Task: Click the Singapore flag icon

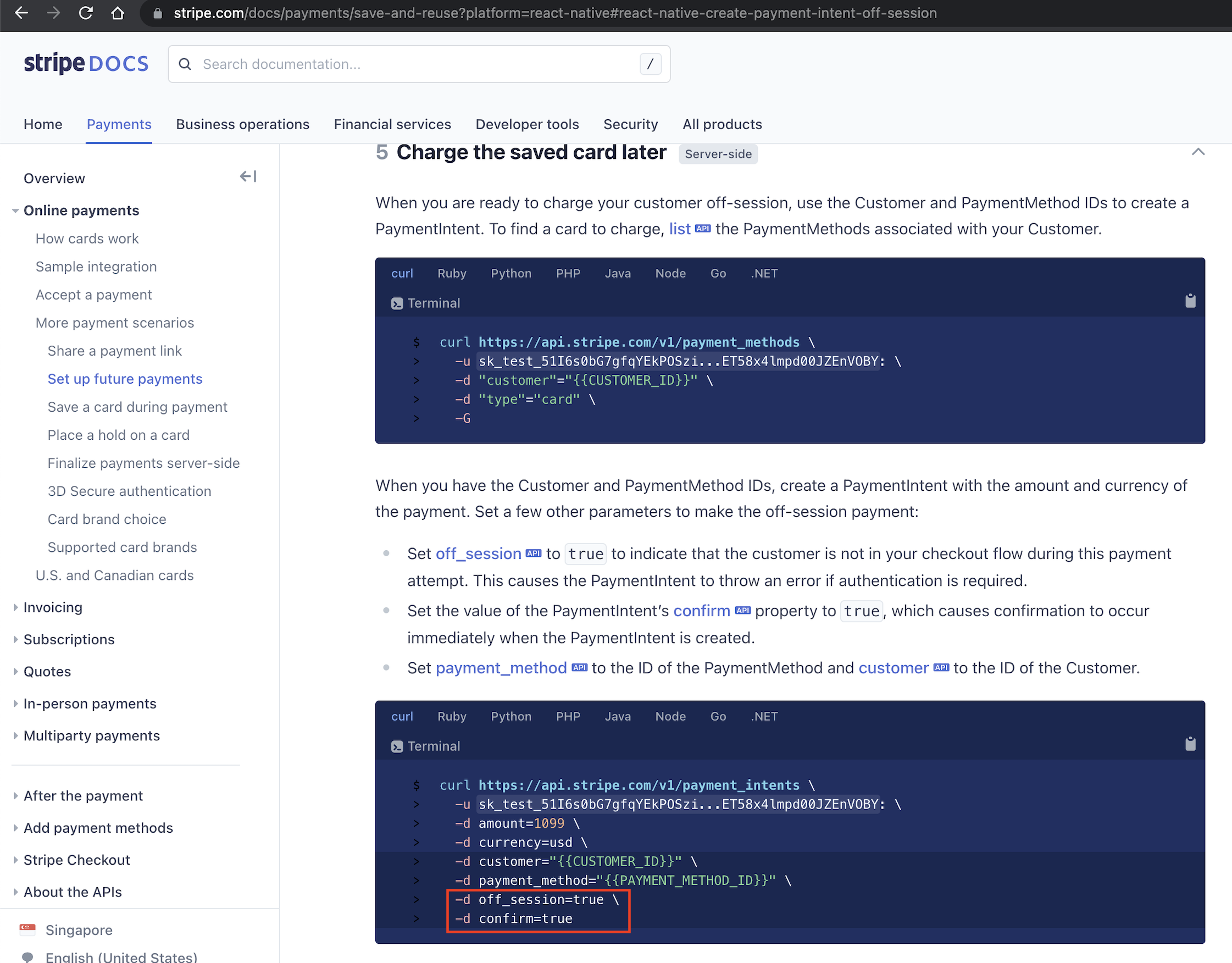Action: coord(27,929)
